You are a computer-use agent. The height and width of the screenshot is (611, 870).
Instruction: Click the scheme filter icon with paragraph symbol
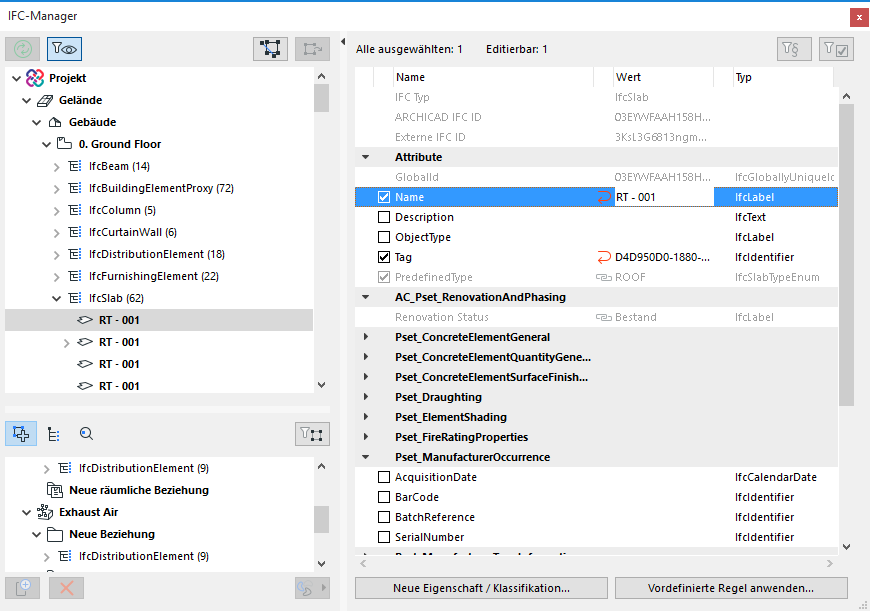pyautogui.click(x=794, y=49)
